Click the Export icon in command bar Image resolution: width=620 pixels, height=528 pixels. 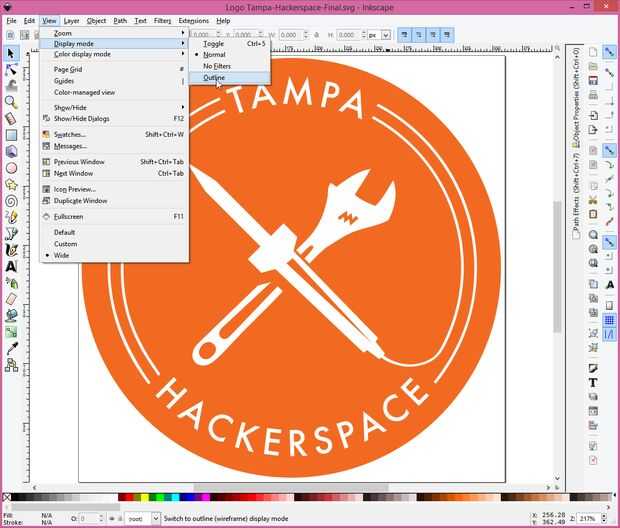(593, 130)
